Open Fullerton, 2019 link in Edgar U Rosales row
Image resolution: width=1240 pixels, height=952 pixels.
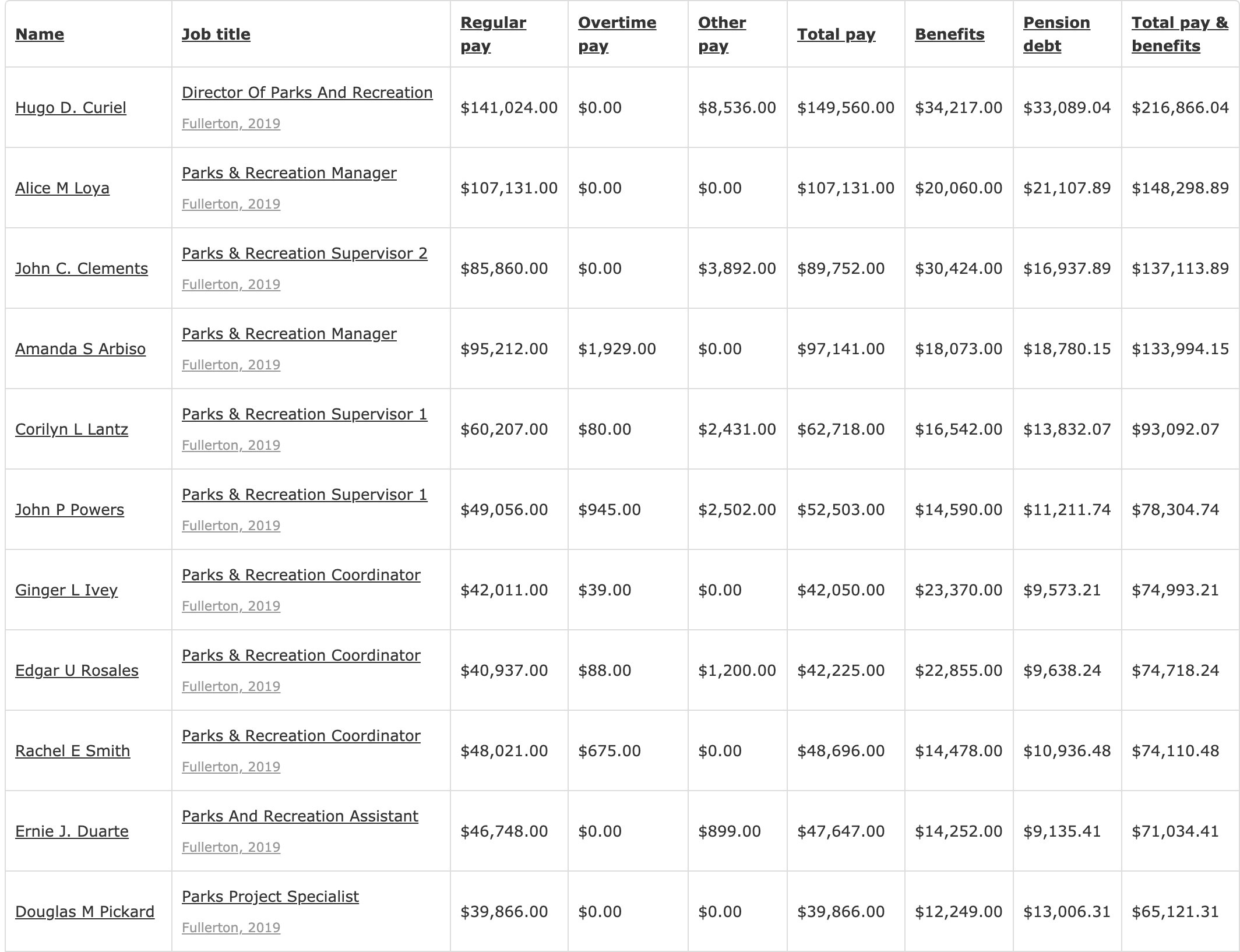point(231,686)
